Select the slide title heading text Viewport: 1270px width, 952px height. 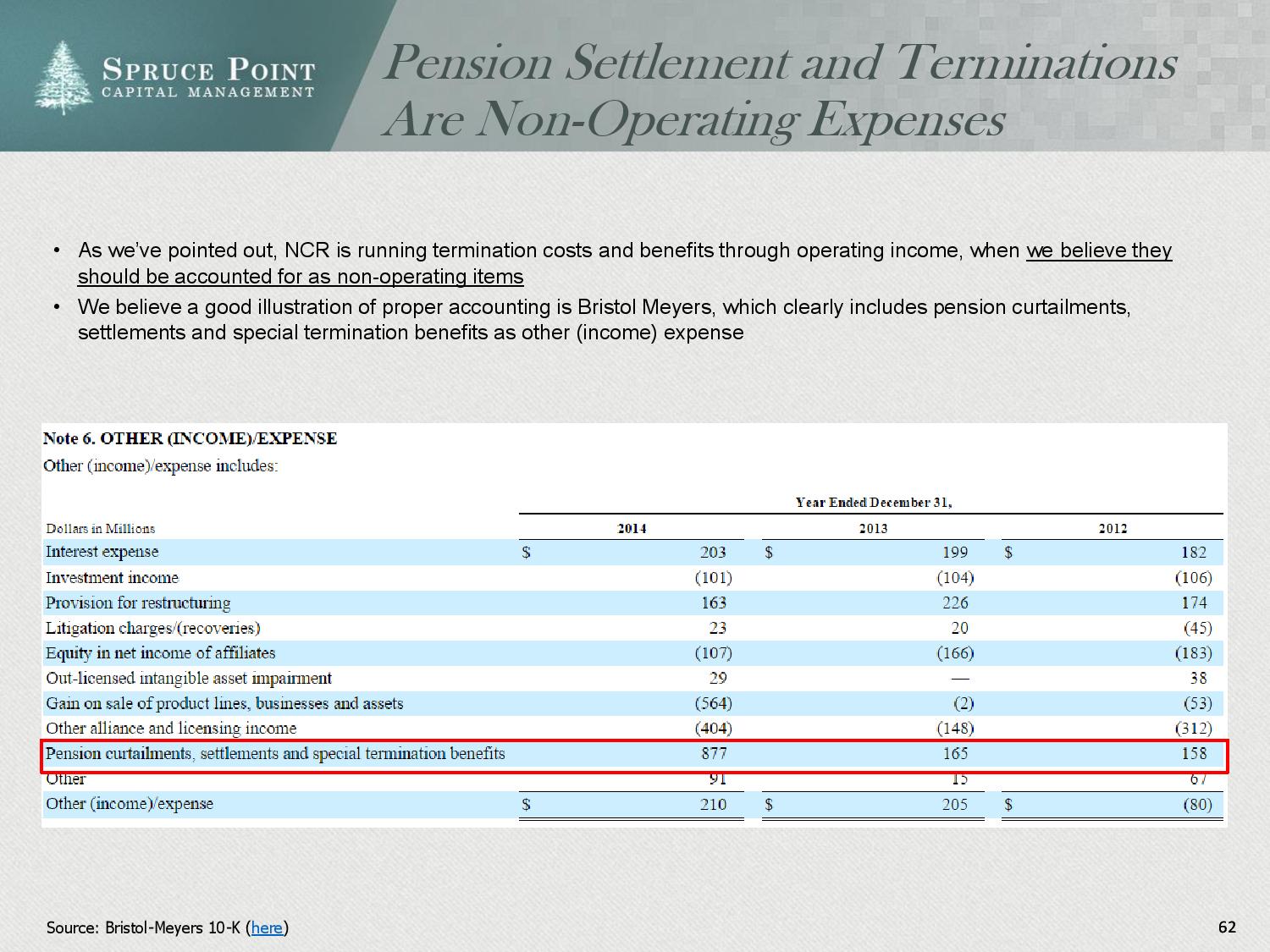[x=779, y=90]
